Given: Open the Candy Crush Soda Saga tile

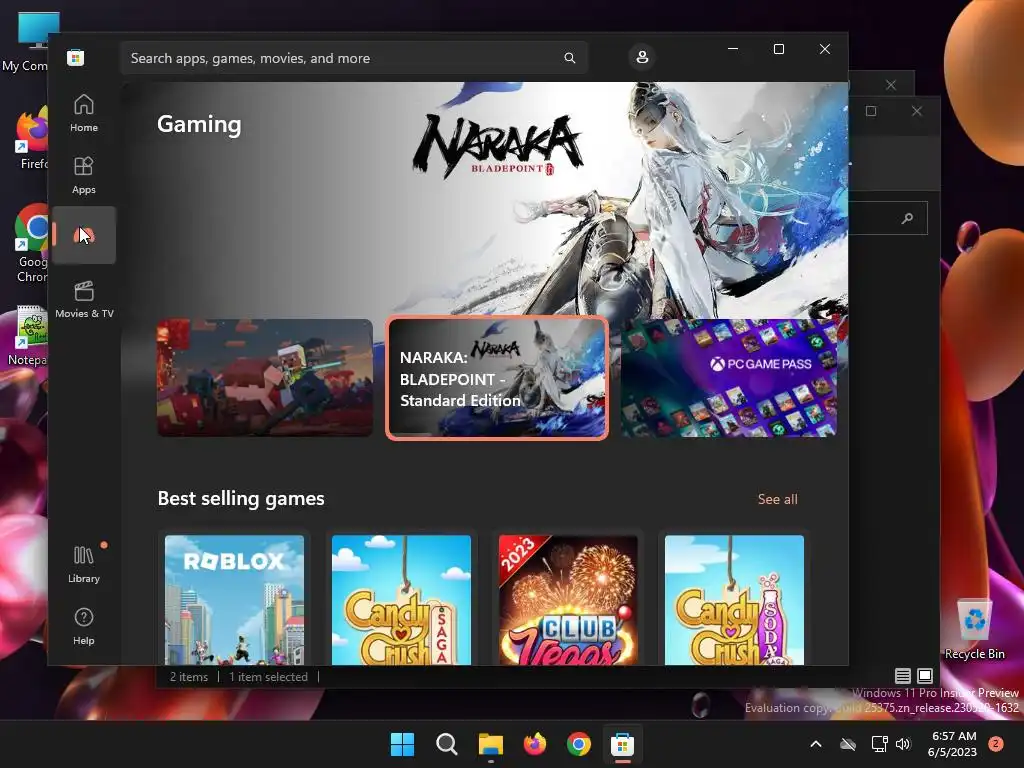Looking at the screenshot, I should (x=734, y=600).
